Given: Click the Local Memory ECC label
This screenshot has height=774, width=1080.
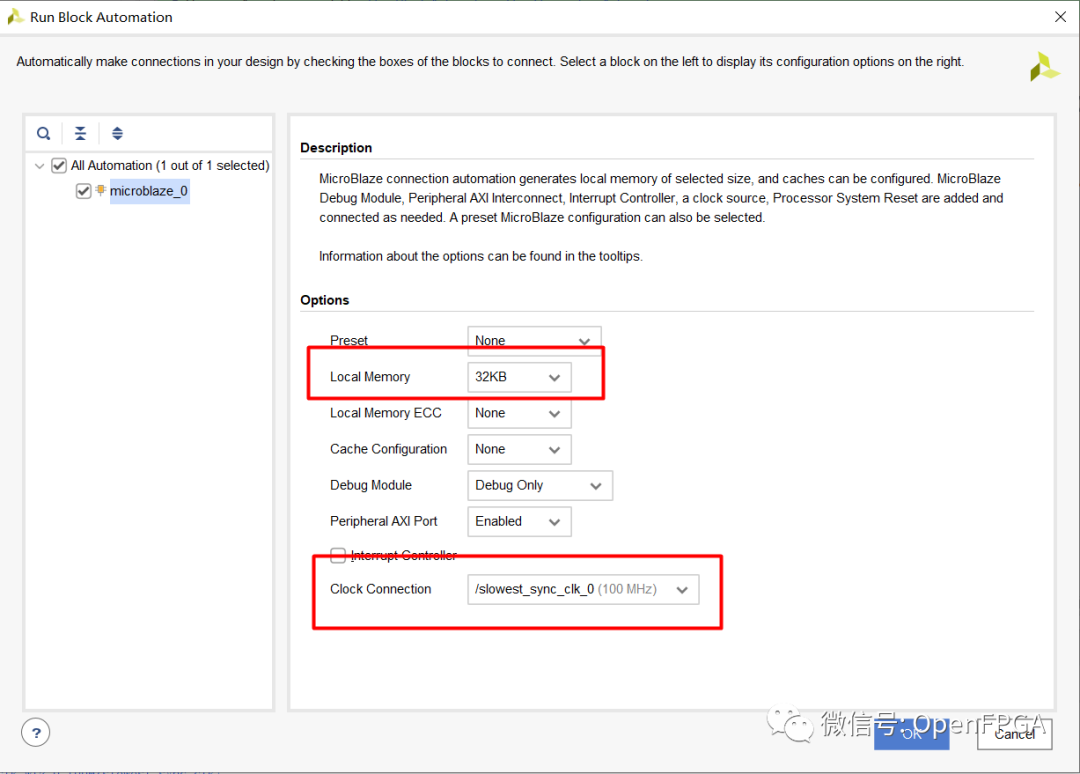Looking at the screenshot, I should click(386, 413).
